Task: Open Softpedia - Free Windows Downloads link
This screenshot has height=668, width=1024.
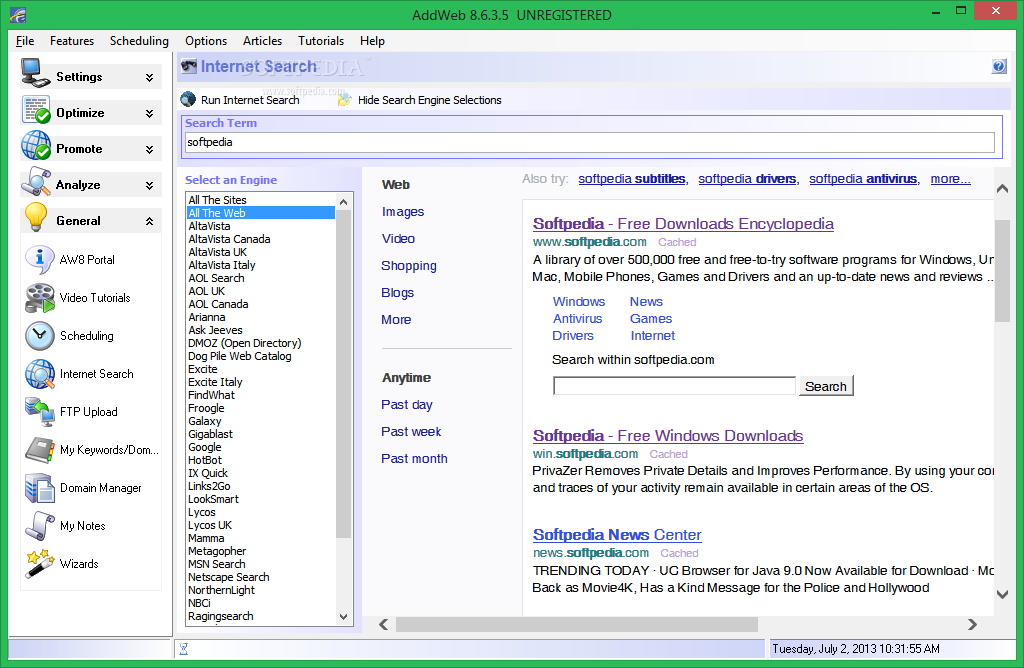Action: click(668, 436)
